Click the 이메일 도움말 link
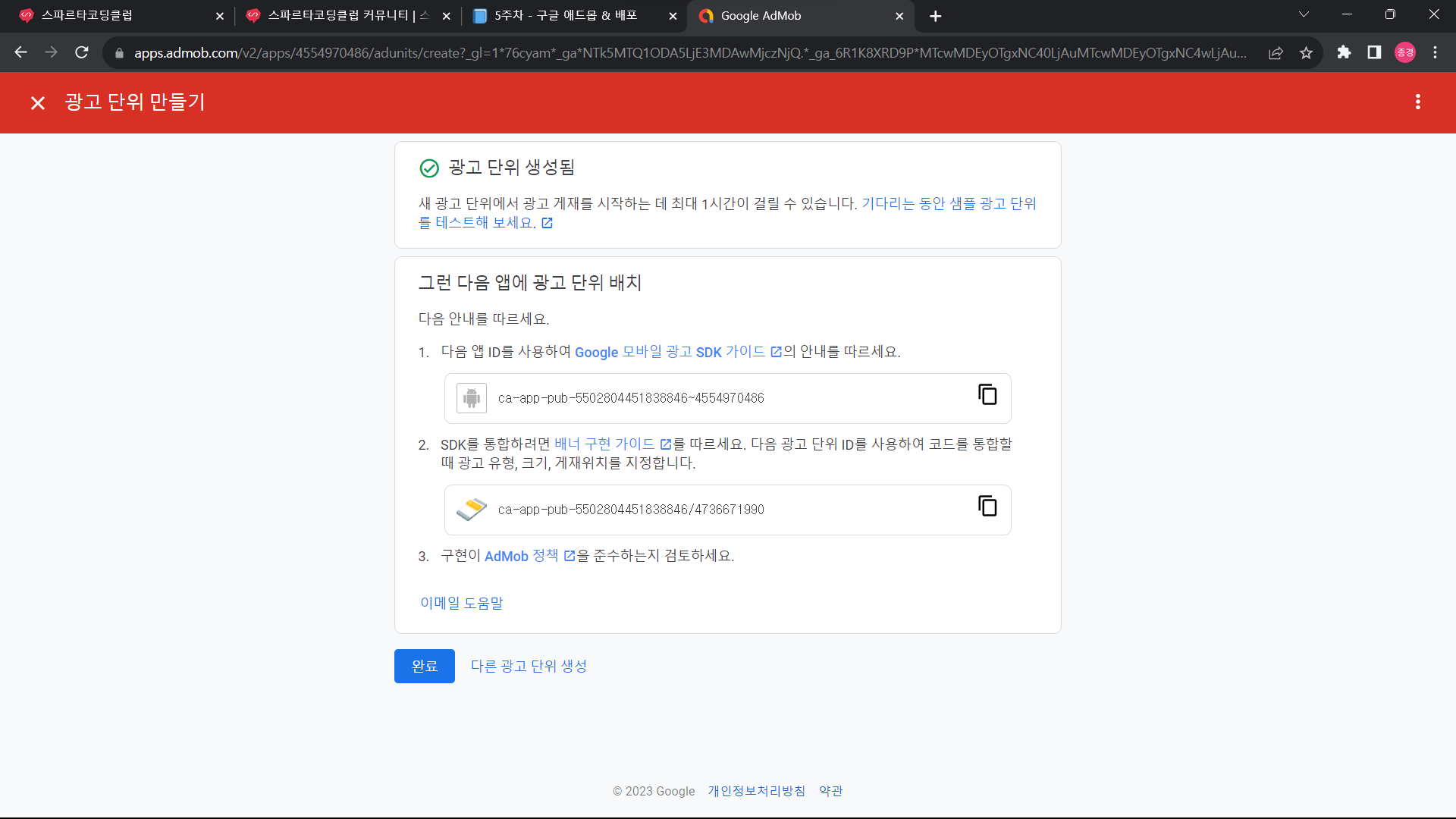 click(462, 603)
